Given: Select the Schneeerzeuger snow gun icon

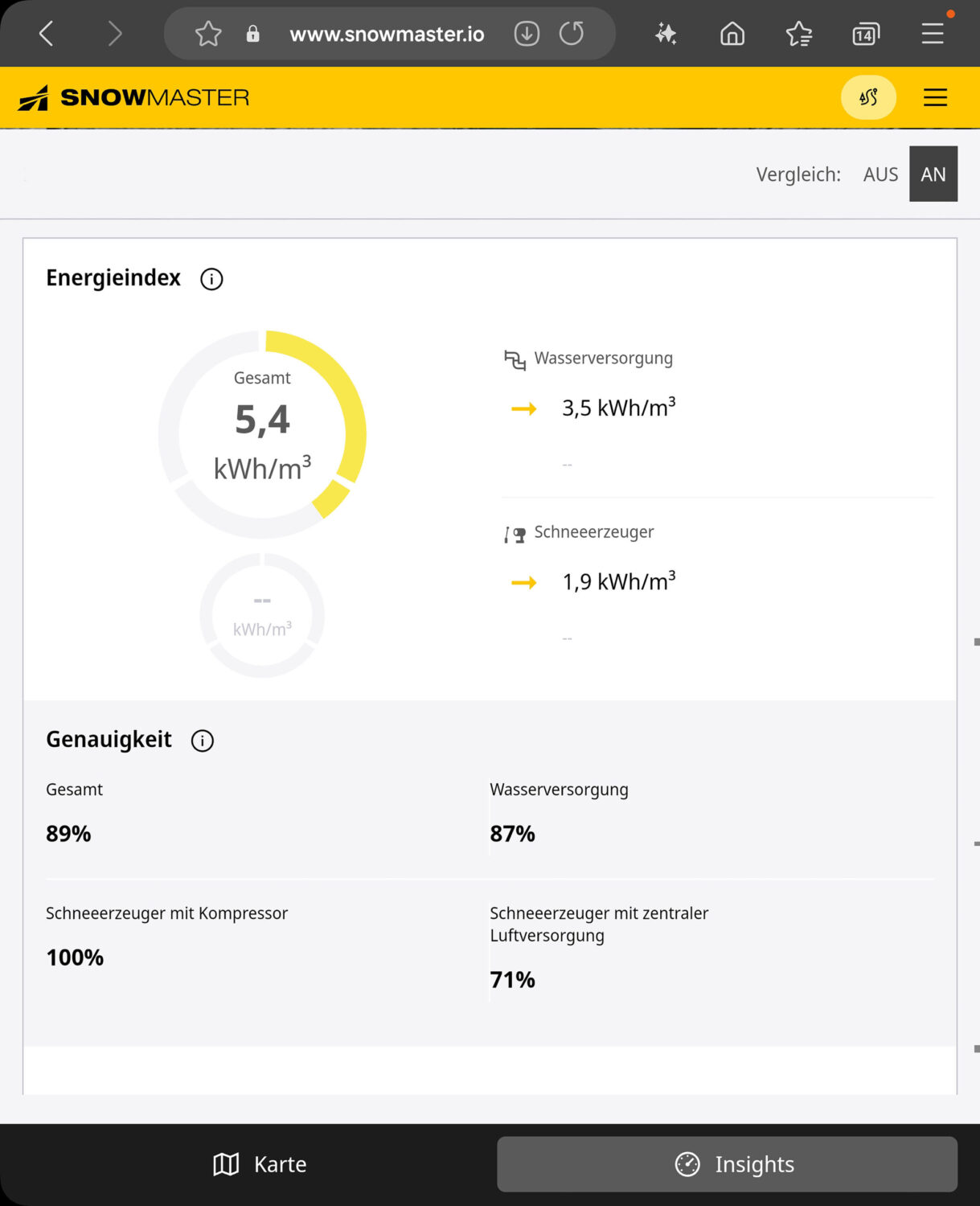Looking at the screenshot, I should [514, 531].
